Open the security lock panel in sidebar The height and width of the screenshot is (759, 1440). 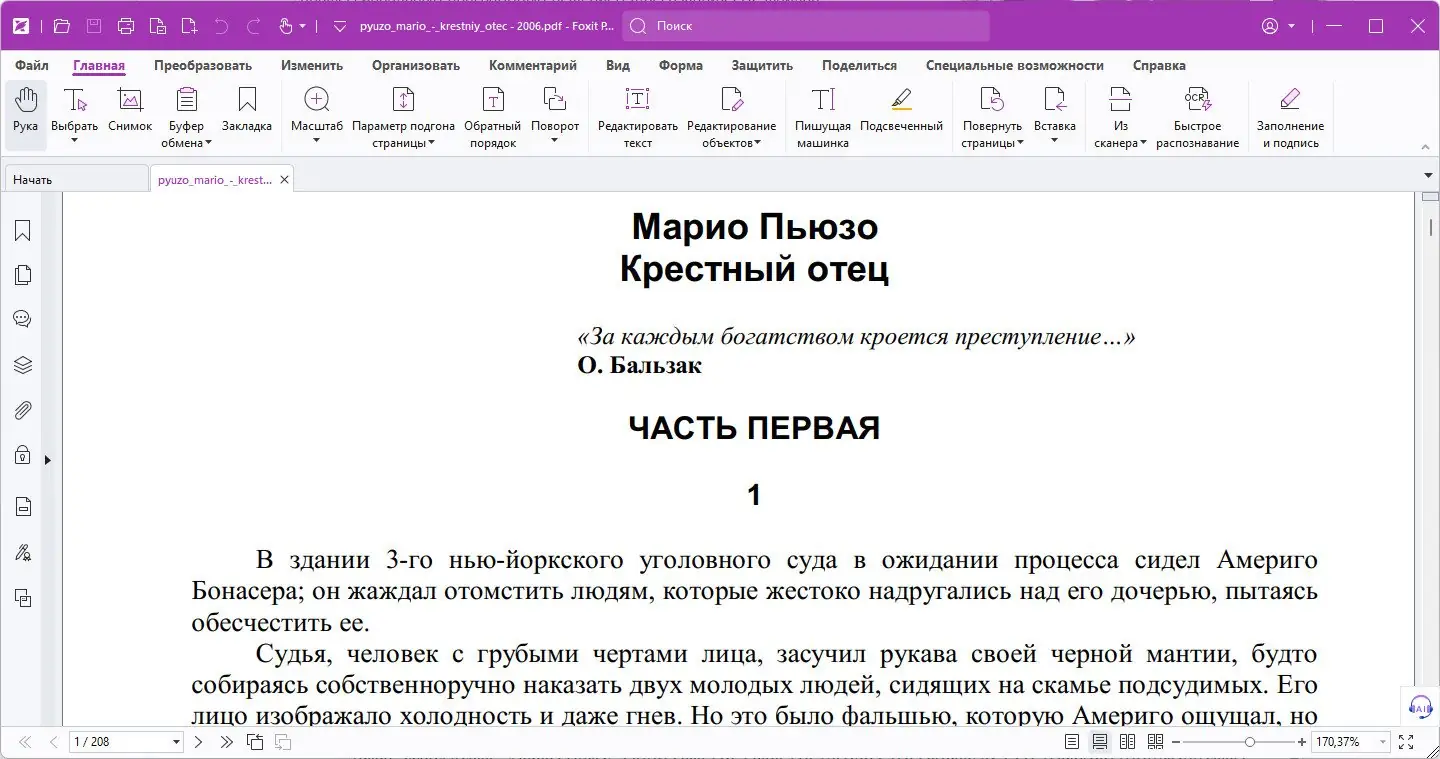(22, 455)
